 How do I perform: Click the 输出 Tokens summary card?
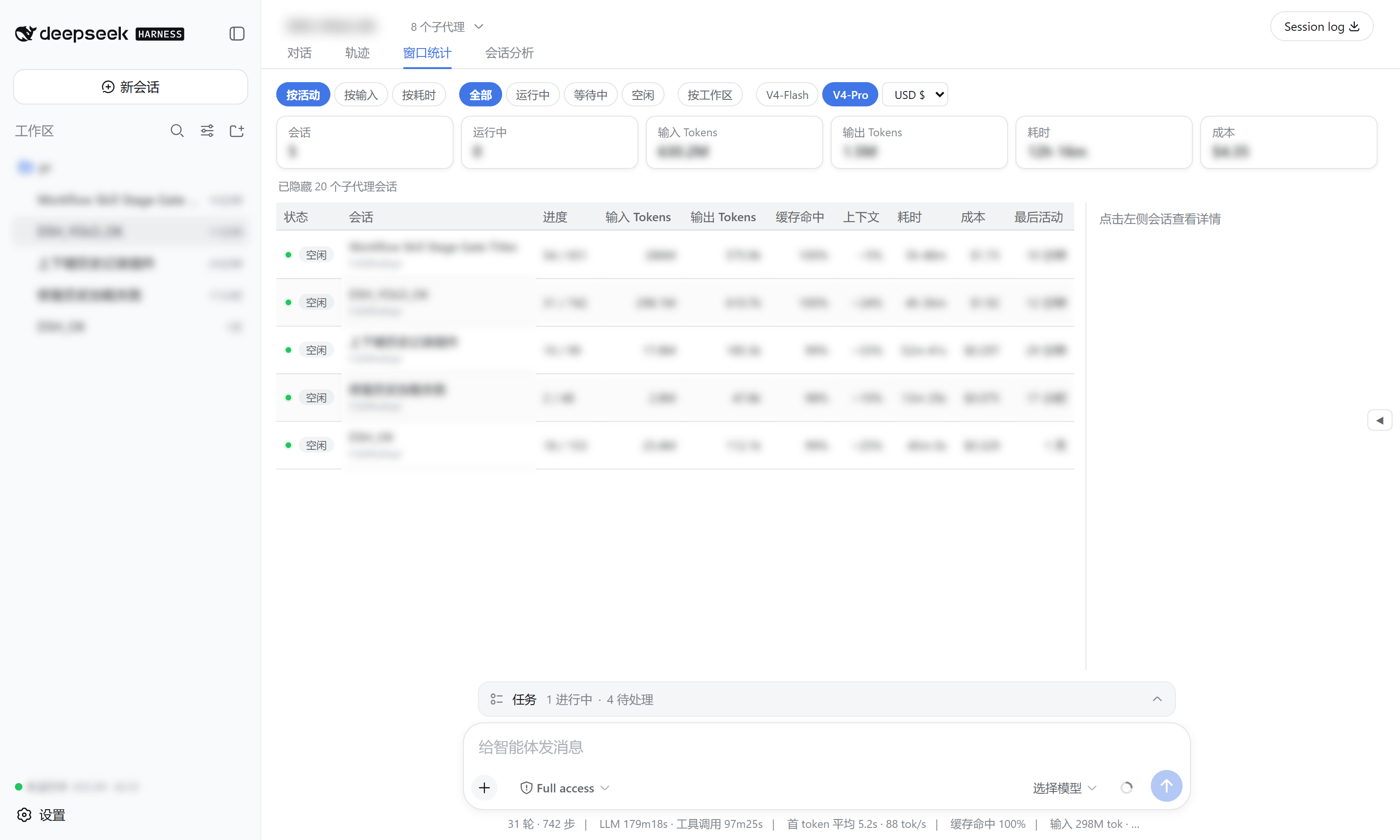919,142
